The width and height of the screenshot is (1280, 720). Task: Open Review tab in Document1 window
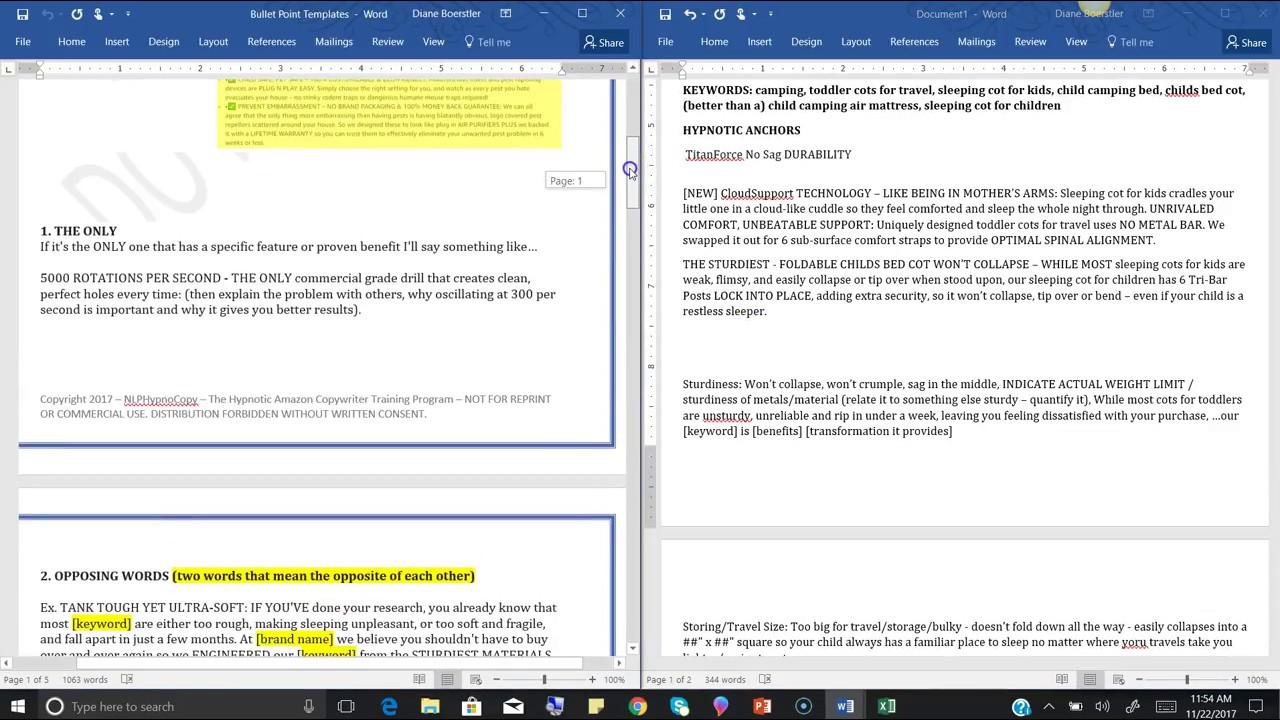pyautogui.click(x=1030, y=42)
